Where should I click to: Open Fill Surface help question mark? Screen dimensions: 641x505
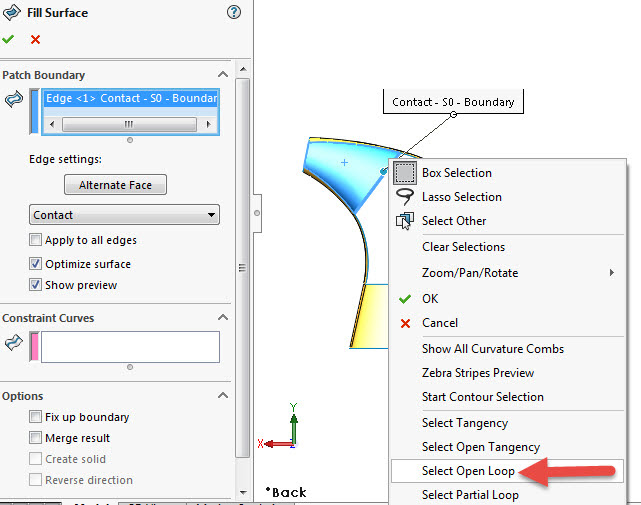(234, 12)
